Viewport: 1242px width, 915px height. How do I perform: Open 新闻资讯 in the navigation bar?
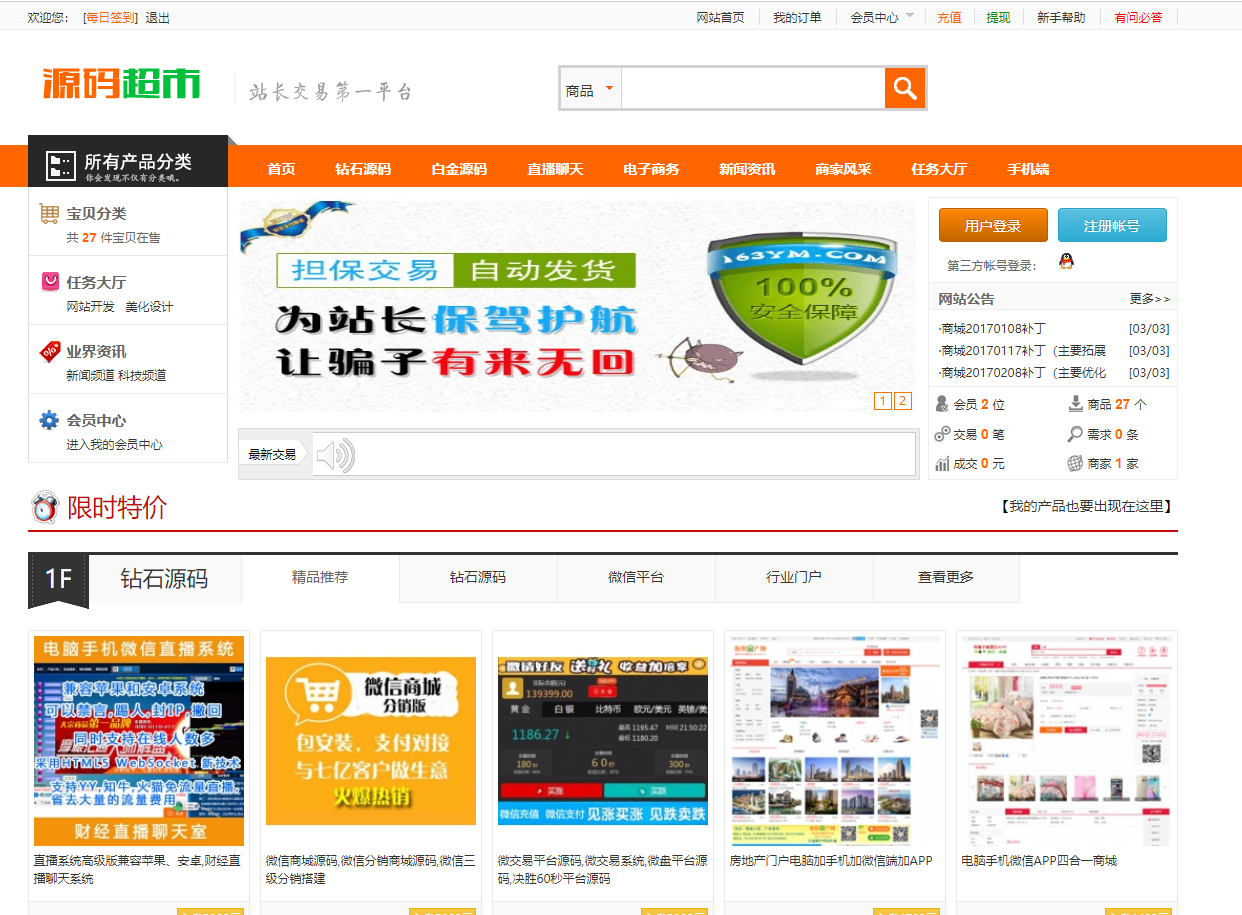[747, 169]
